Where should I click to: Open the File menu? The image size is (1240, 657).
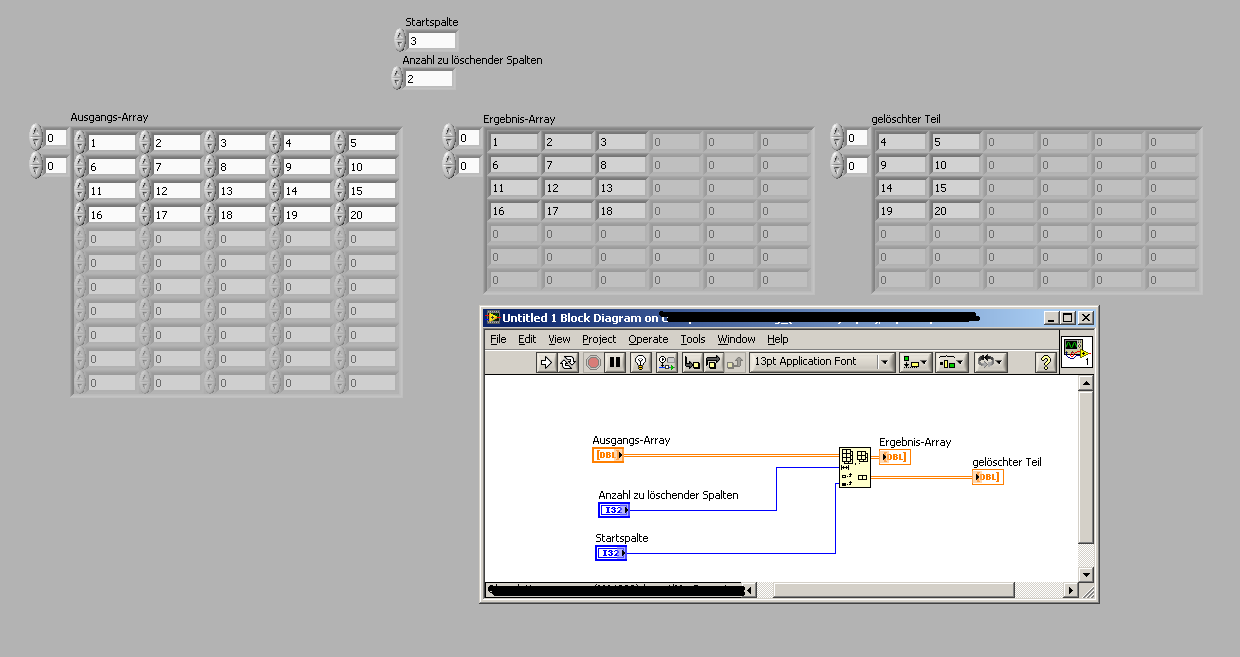pos(498,340)
